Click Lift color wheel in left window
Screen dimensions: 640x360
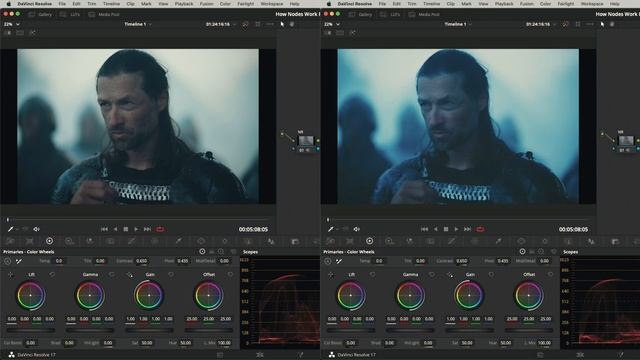pyautogui.click(x=31, y=296)
